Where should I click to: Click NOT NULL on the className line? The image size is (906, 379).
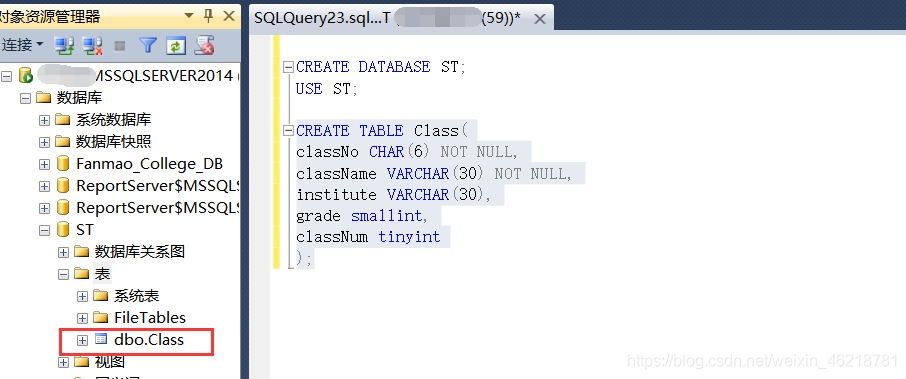[529, 173]
